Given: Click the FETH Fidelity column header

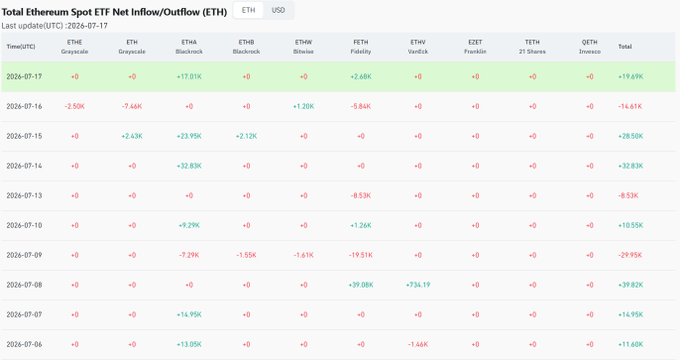Looking at the screenshot, I should point(361,47).
